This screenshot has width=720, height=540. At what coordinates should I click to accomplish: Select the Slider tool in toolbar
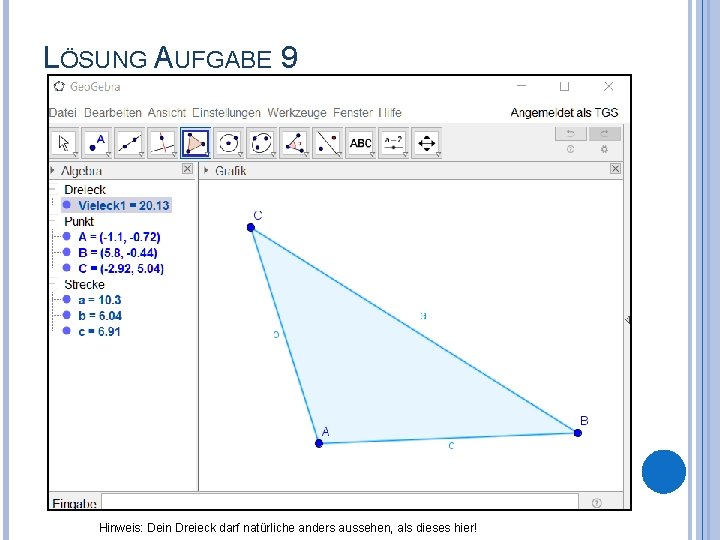pos(394,143)
